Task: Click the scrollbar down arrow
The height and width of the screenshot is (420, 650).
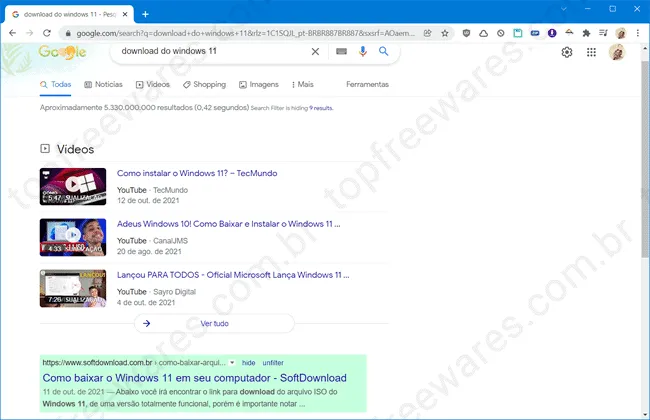Action: click(645, 415)
